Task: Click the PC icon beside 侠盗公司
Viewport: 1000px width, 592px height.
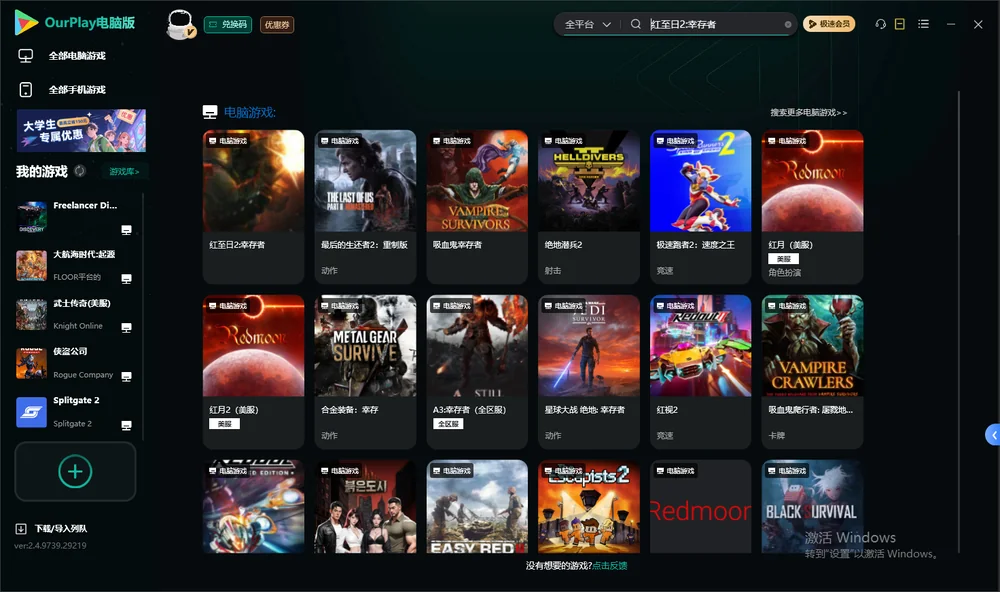Action: [126, 377]
